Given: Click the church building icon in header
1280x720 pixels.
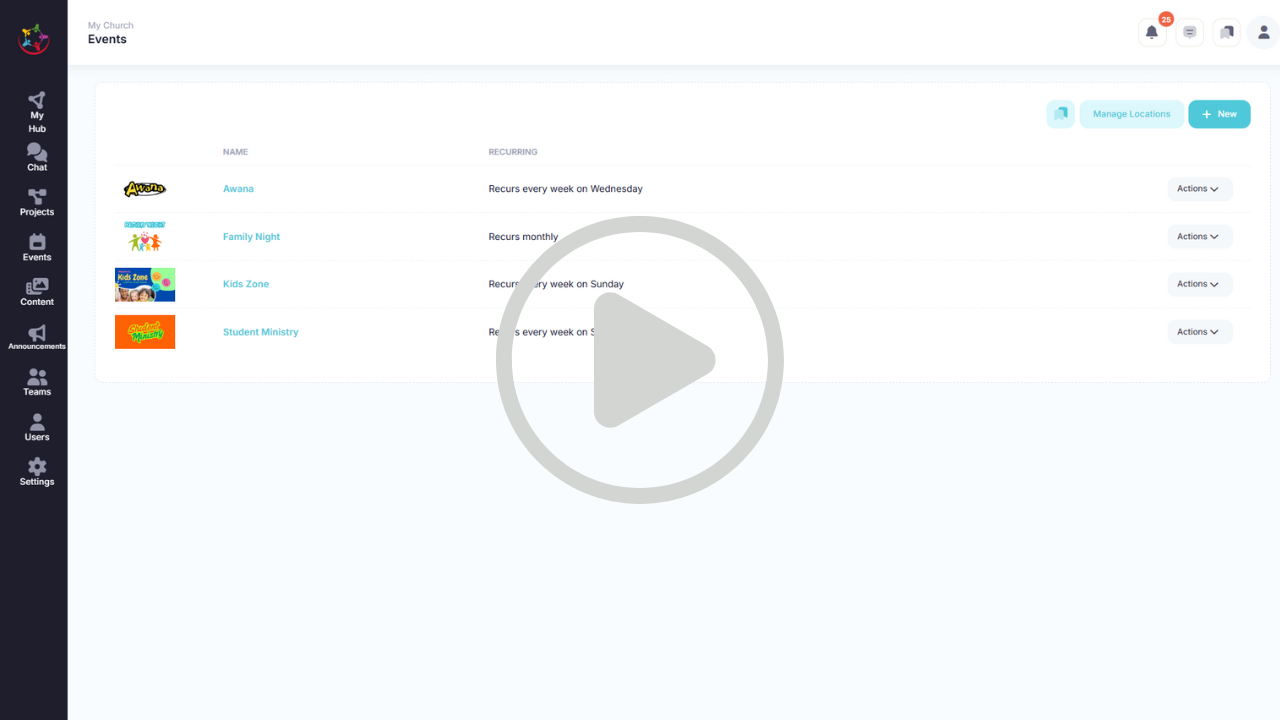Looking at the screenshot, I should (1226, 32).
